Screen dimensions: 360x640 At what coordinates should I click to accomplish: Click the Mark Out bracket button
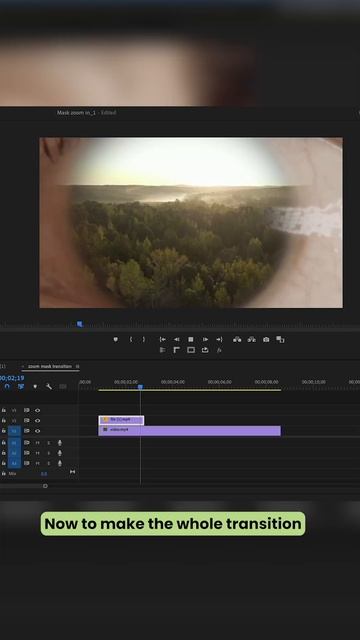(143, 339)
